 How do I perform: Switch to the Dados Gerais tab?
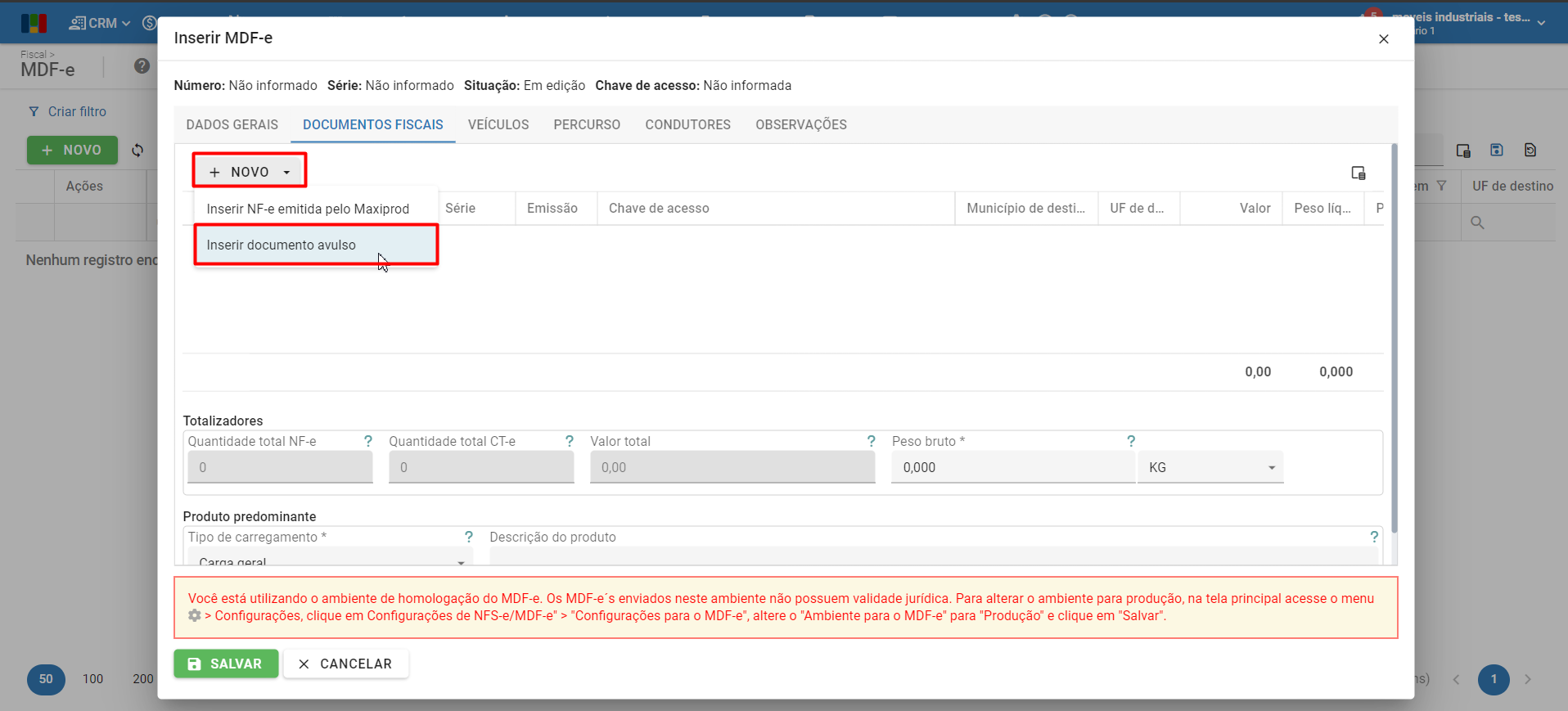click(x=232, y=124)
